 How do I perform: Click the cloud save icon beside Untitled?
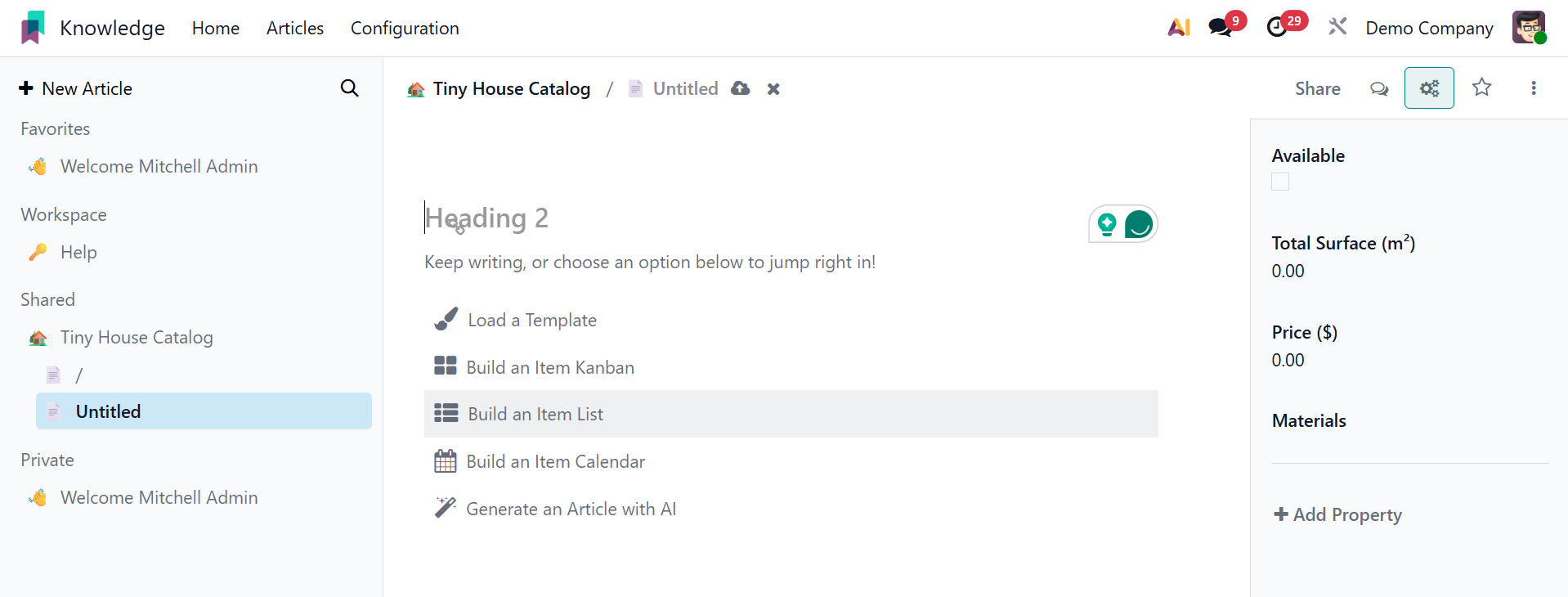pyautogui.click(x=741, y=88)
